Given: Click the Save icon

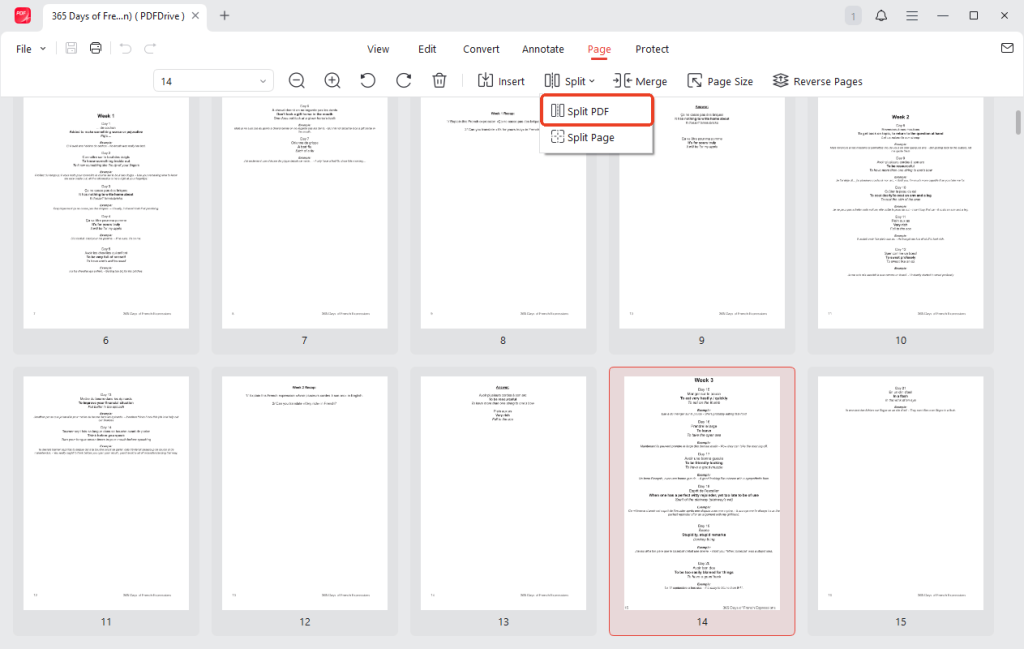Looking at the screenshot, I should tap(70, 48).
